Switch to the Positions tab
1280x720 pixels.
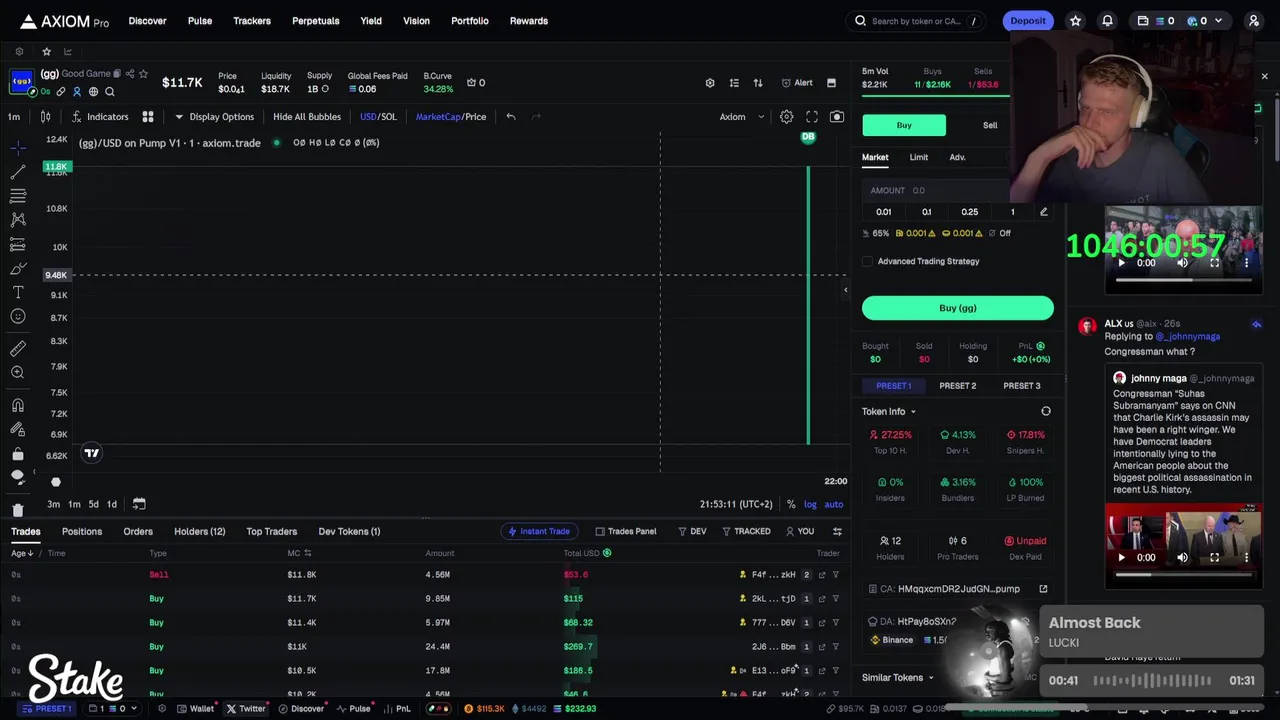pos(82,532)
